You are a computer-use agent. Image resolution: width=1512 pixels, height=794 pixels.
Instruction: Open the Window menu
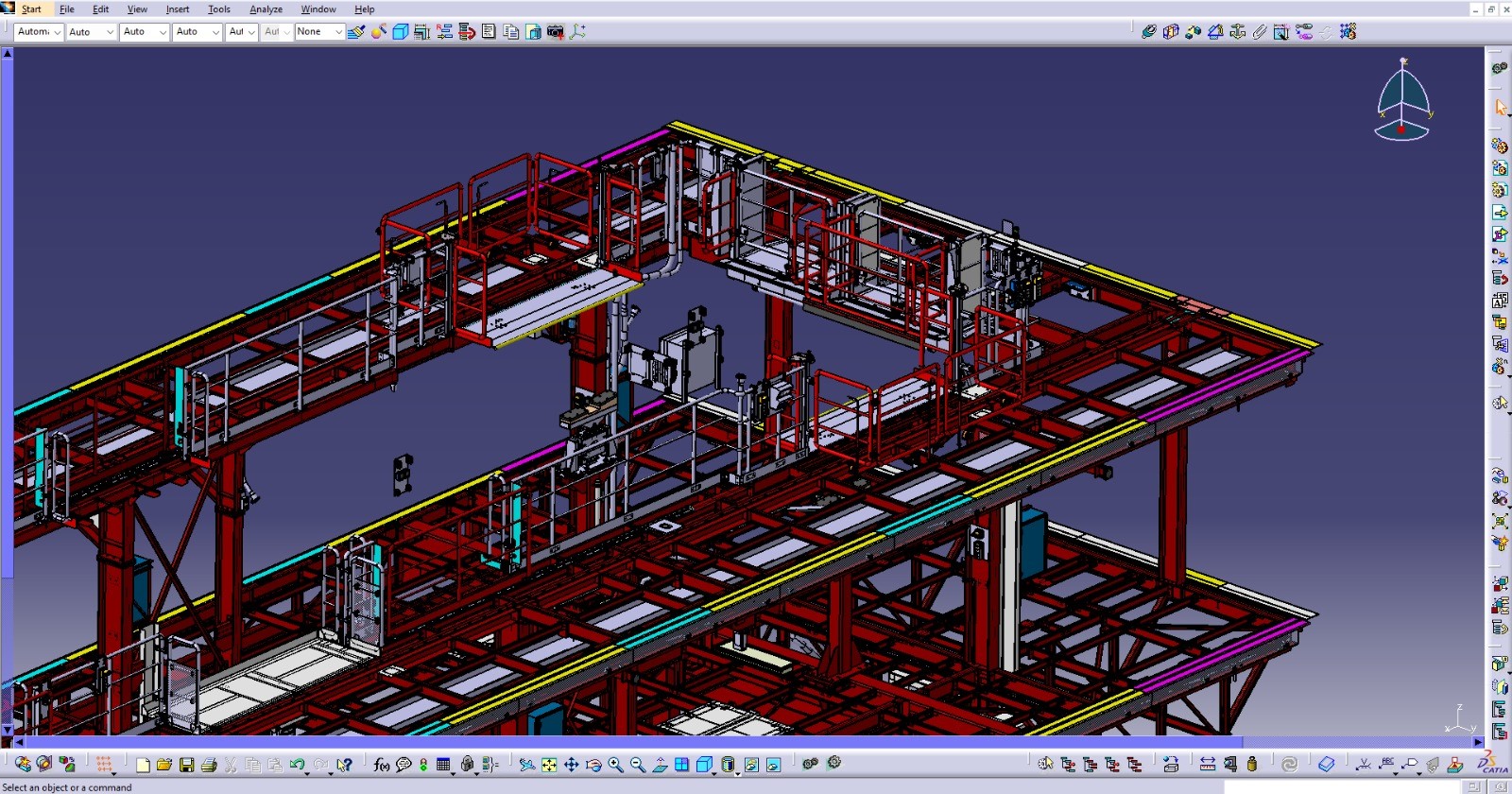tap(318, 9)
